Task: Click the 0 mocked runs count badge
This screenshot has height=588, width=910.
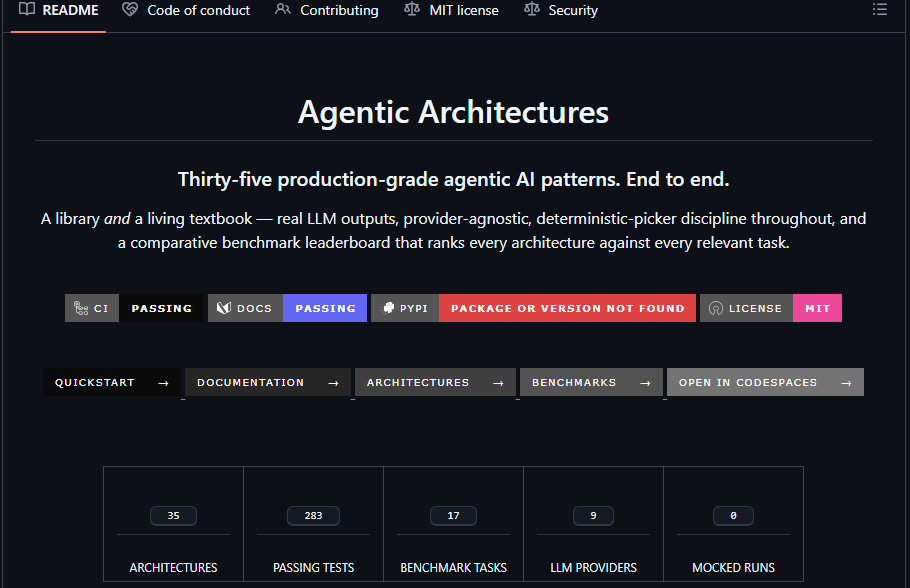Action: (734, 515)
